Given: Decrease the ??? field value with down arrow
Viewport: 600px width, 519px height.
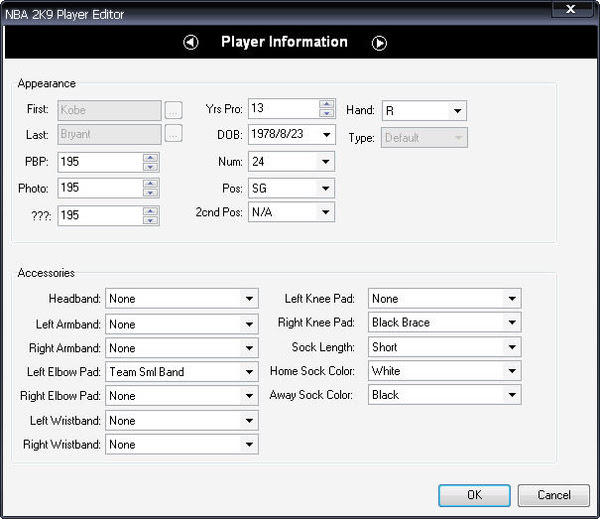Looking at the screenshot, I should pos(150,220).
